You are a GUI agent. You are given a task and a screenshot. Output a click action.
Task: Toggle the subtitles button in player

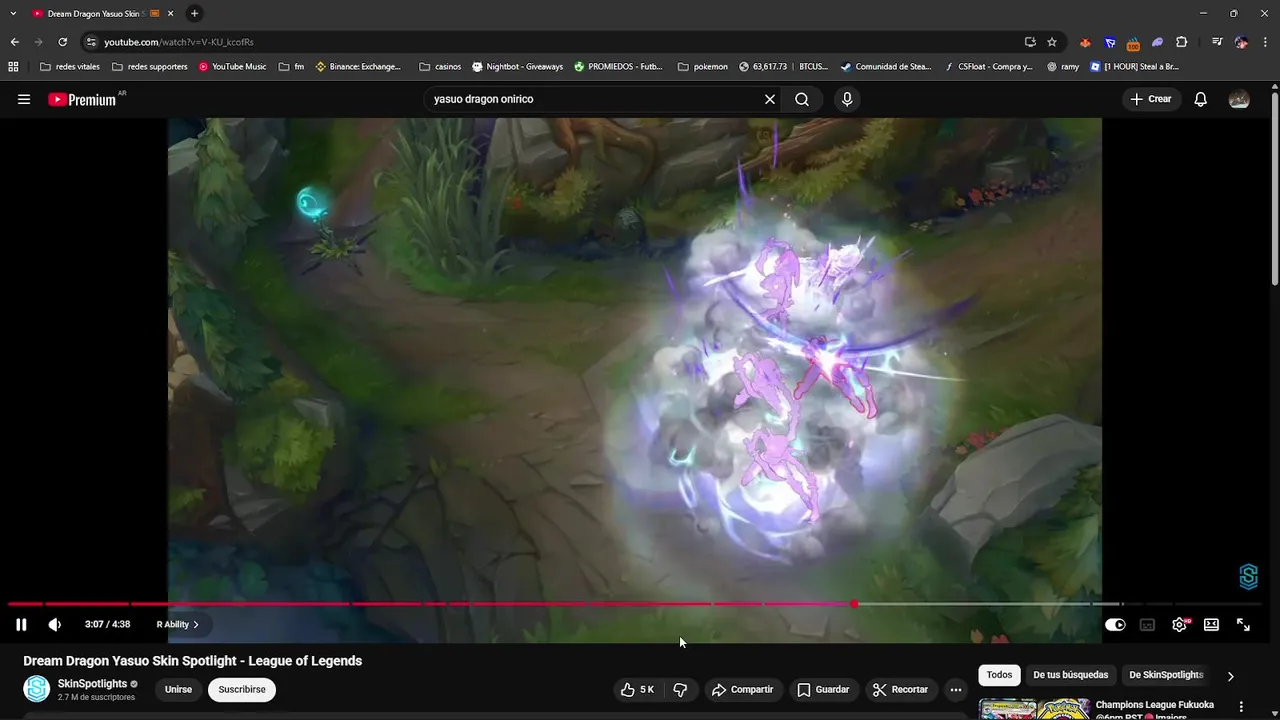1148,624
